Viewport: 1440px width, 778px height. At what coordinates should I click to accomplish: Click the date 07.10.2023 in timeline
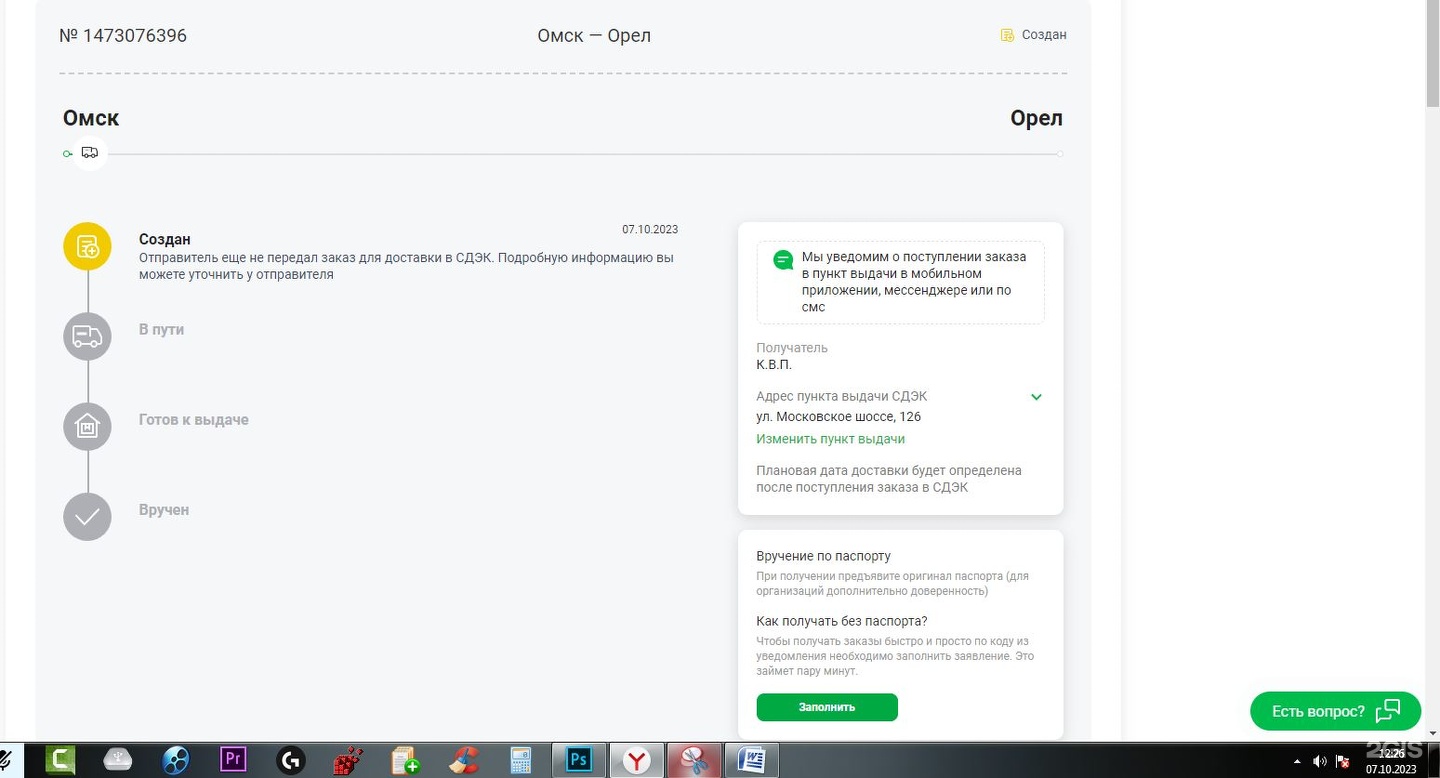pos(650,230)
